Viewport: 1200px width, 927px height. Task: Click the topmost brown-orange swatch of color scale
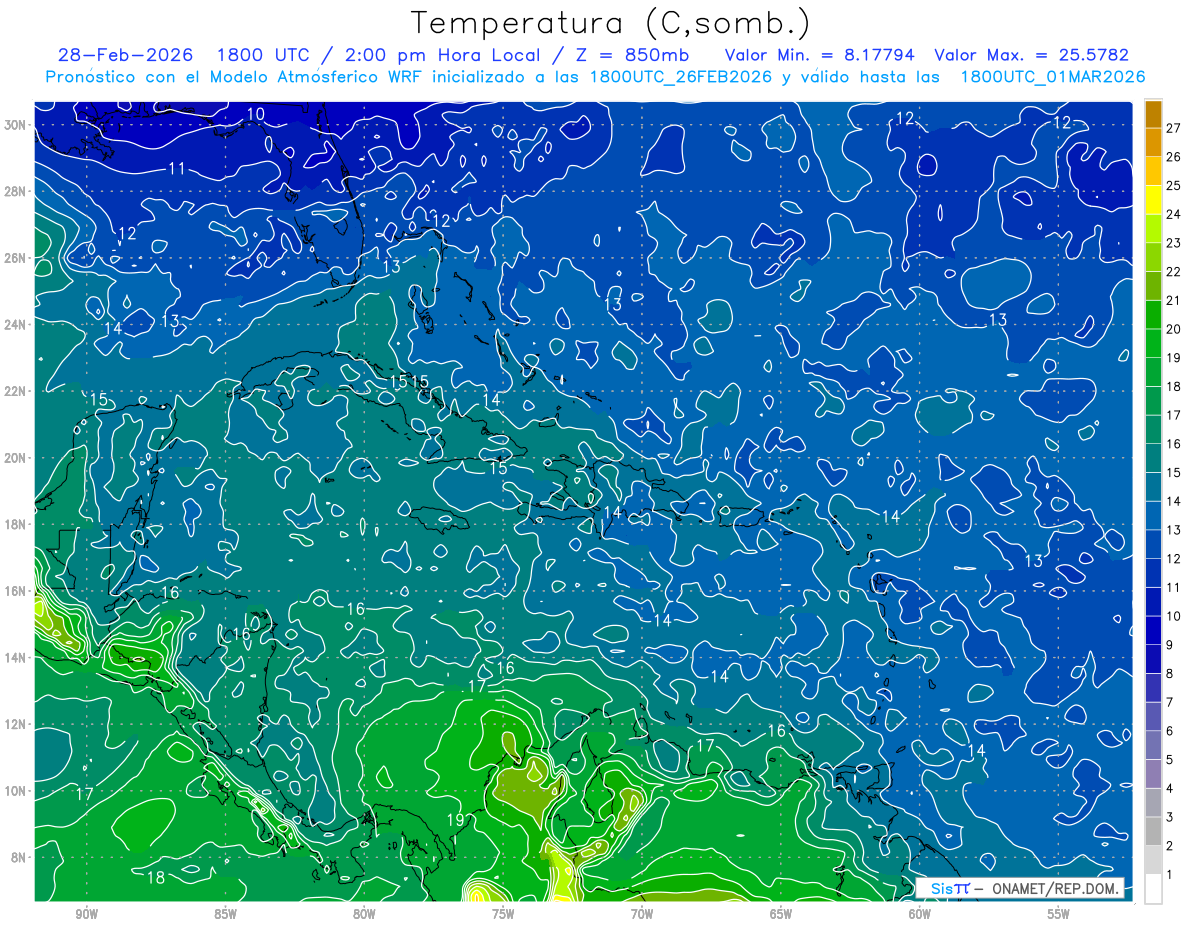(1153, 114)
